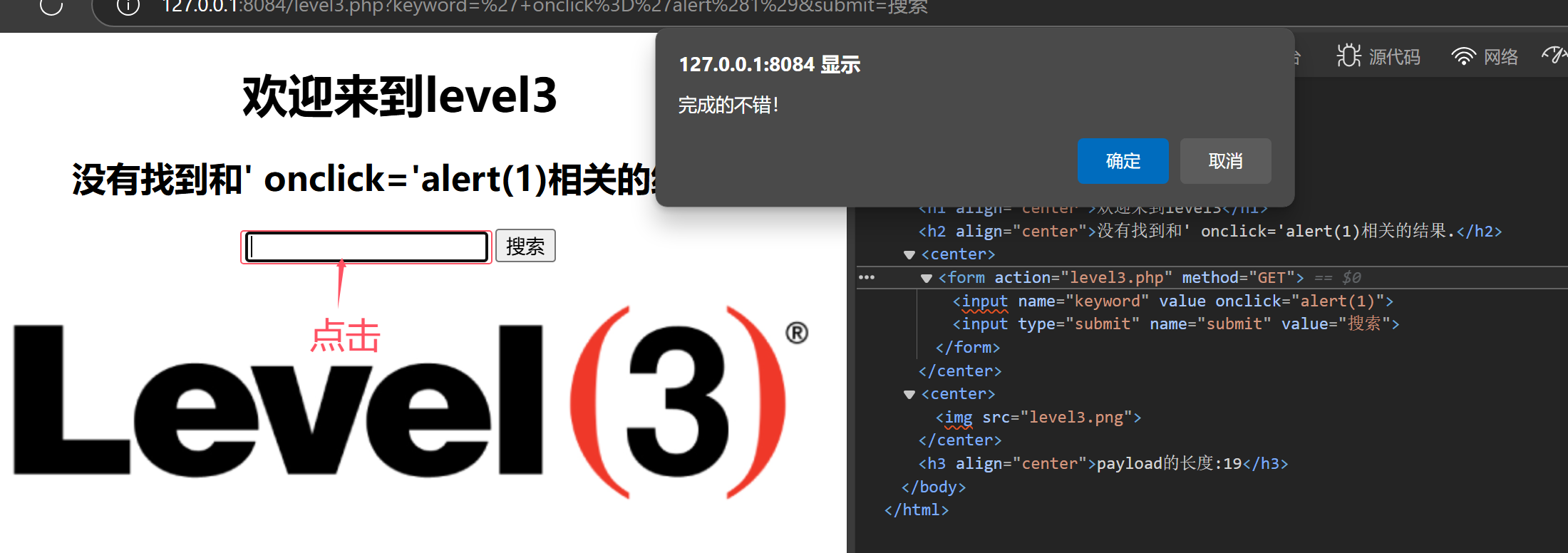Collapse the first center node arrow
Image resolution: width=1568 pixels, height=553 pixels.
click(x=909, y=254)
